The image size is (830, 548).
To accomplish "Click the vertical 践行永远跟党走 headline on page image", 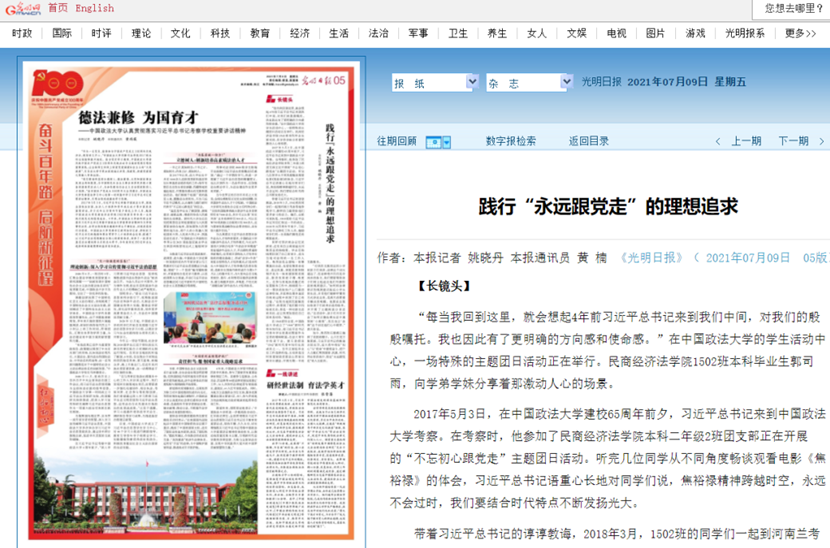I will [x=330, y=183].
